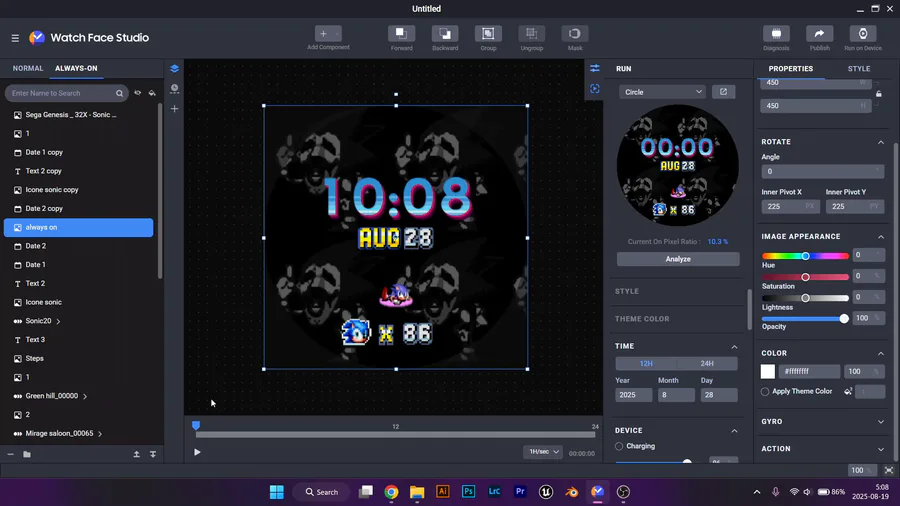Collapse the Image Appearance section

880,236
